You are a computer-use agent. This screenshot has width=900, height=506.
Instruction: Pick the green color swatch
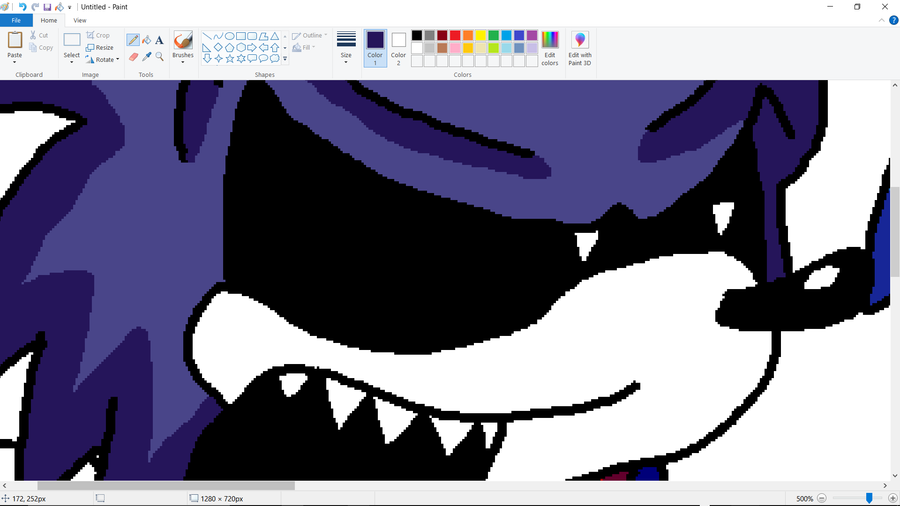(494, 36)
